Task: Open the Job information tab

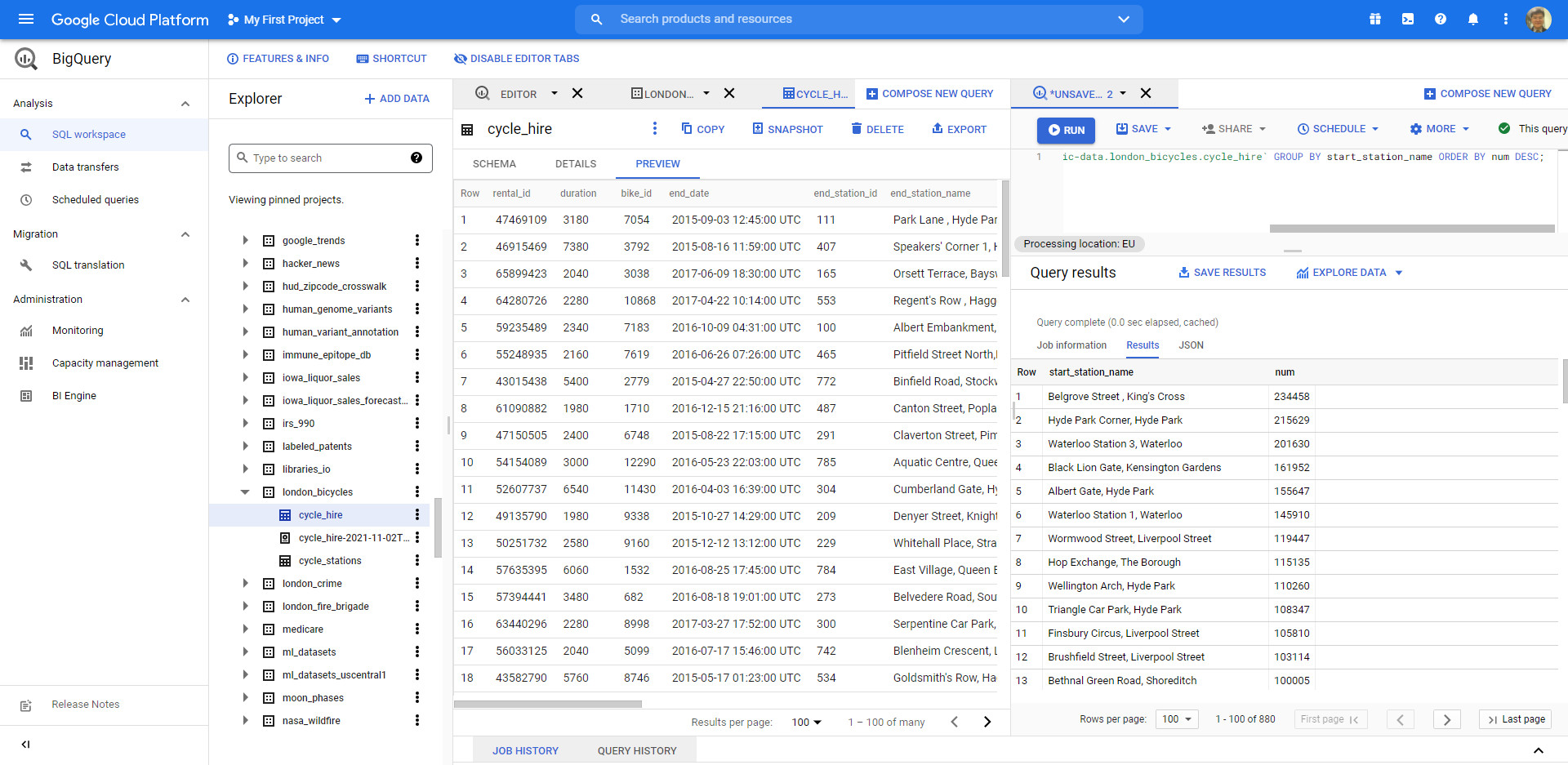Action: tap(1071, 345)
